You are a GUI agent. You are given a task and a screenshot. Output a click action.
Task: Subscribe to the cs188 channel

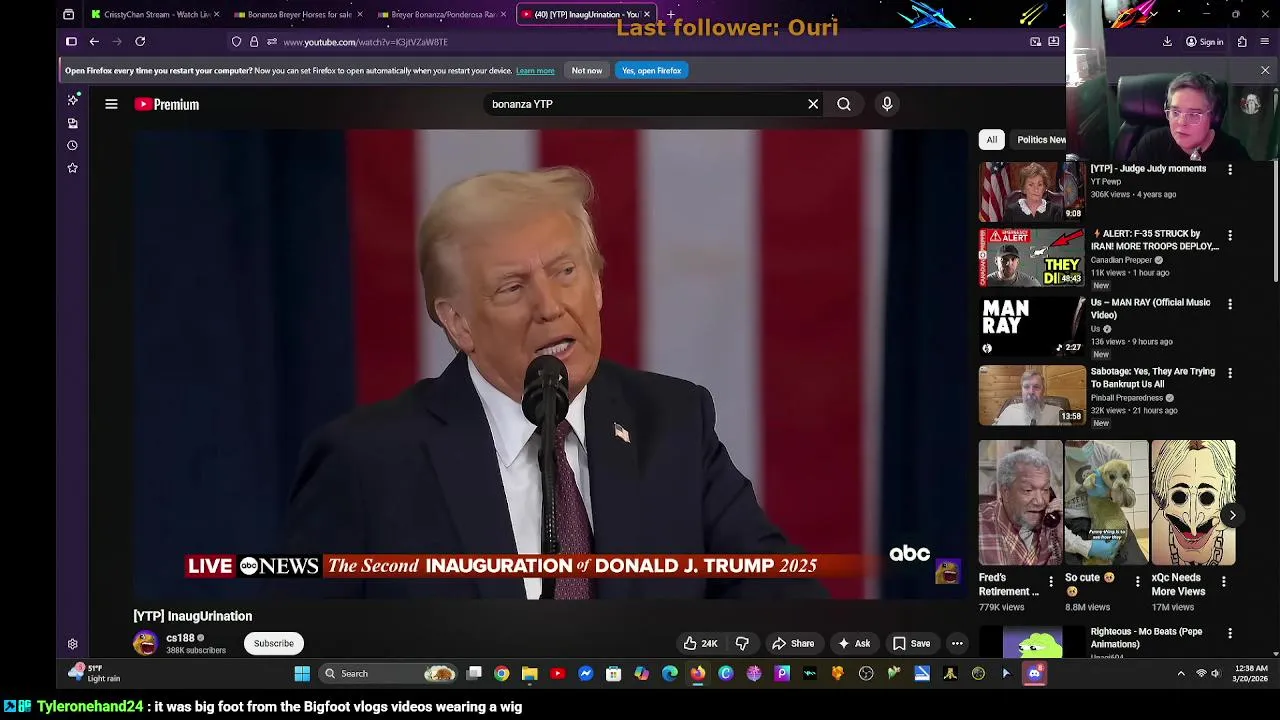(273, 643)
